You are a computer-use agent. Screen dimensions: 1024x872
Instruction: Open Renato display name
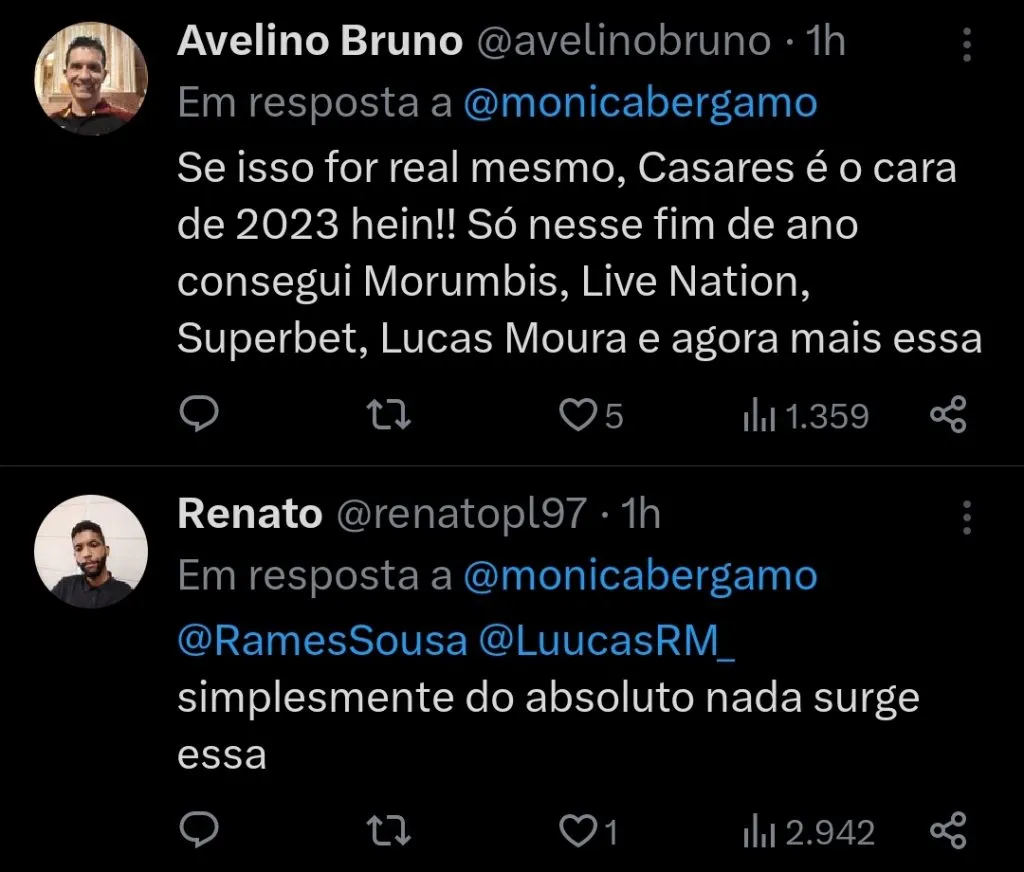(x=250, y=514)
